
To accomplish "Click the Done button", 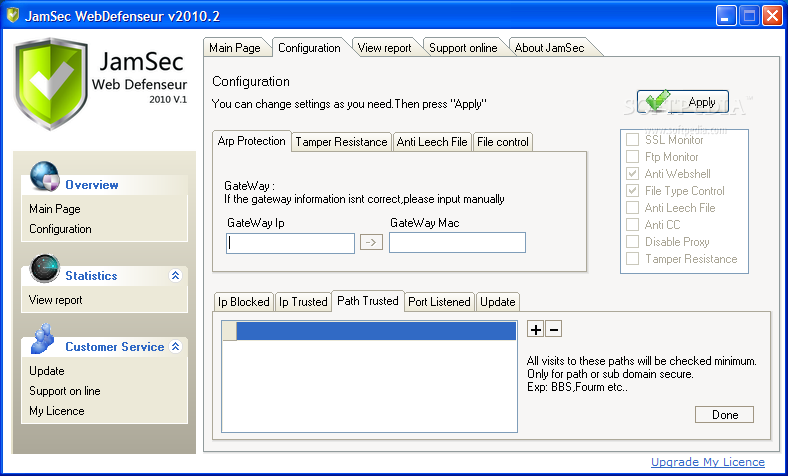I will click(725, 415).
